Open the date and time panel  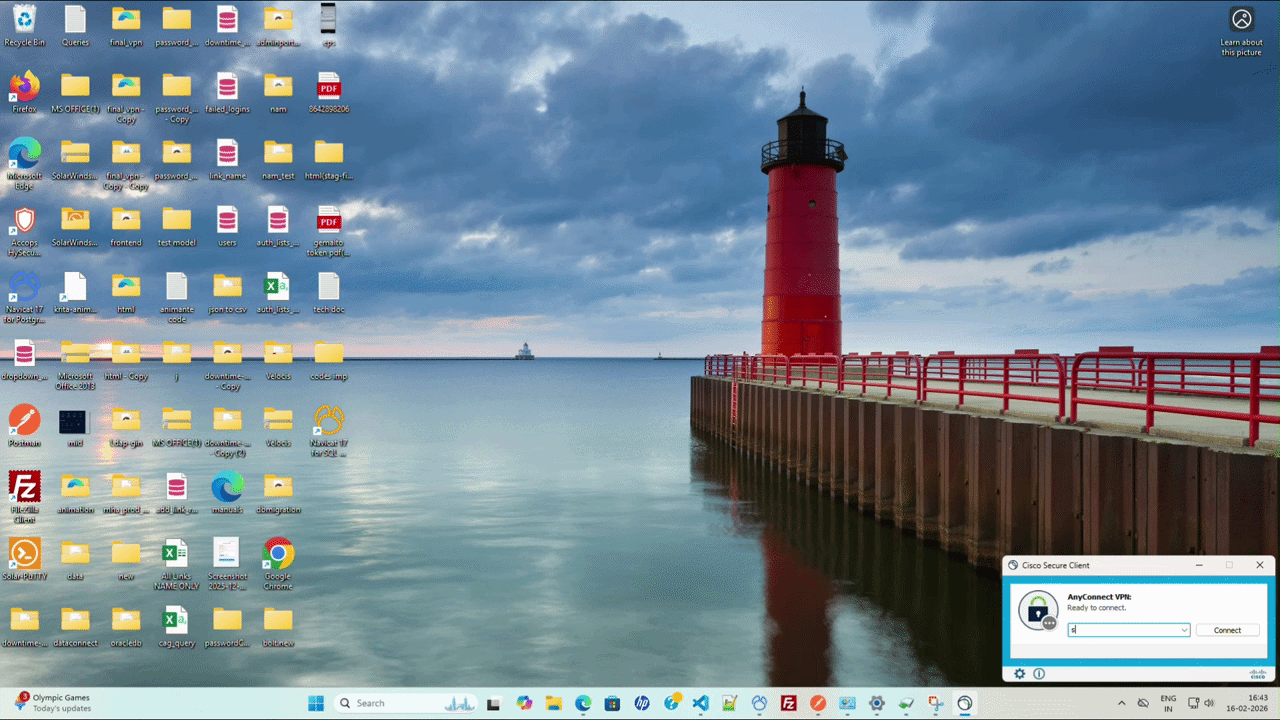coord(1248,703)
